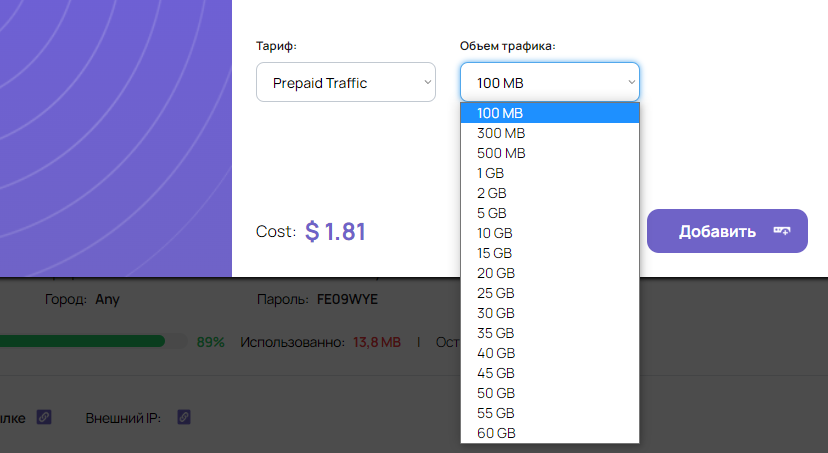
Task: Click the 89% percentage text
Action: (211, 342)
